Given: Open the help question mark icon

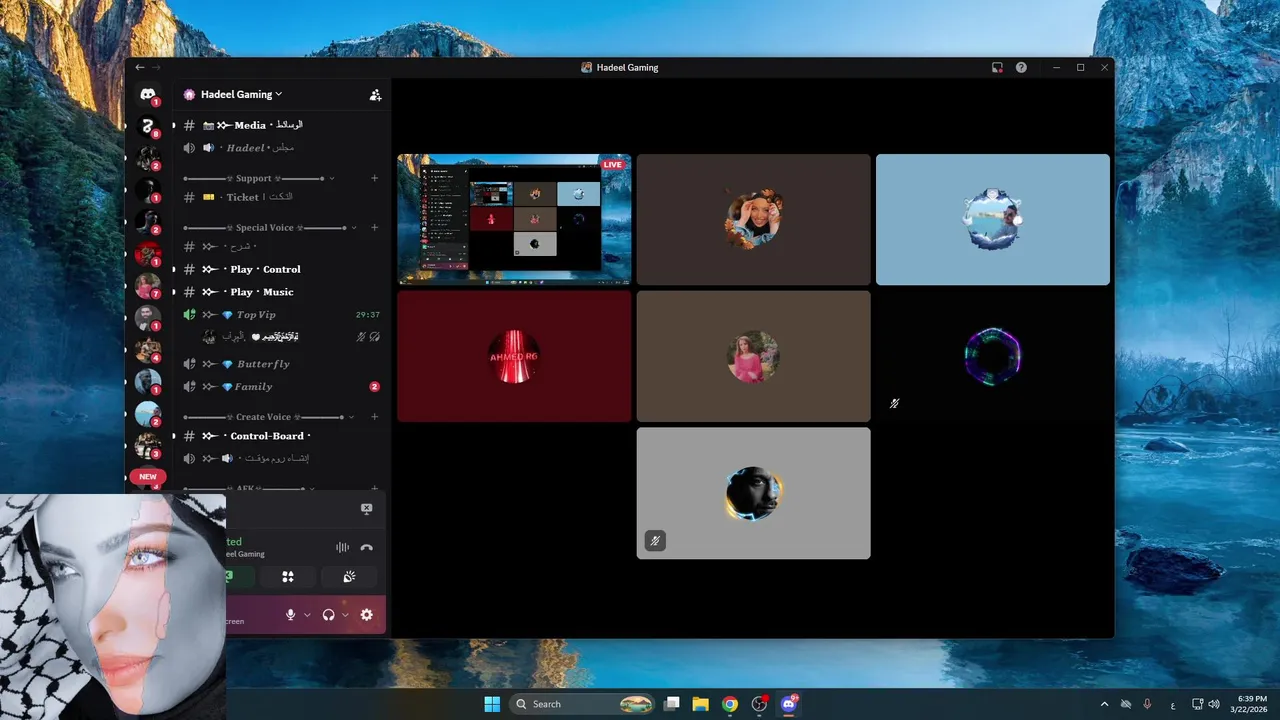Looking at the screenshot, I should (1021, 67).
